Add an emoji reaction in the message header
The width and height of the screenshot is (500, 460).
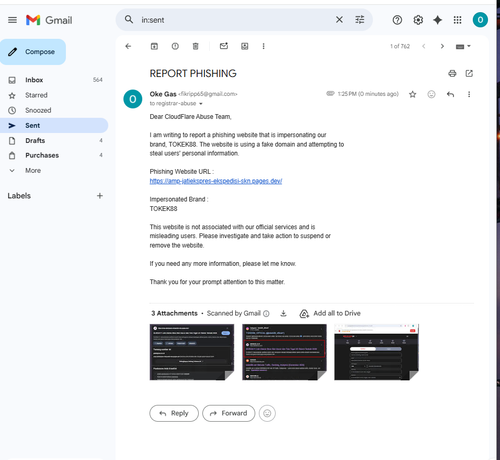[x=431, y=94]
